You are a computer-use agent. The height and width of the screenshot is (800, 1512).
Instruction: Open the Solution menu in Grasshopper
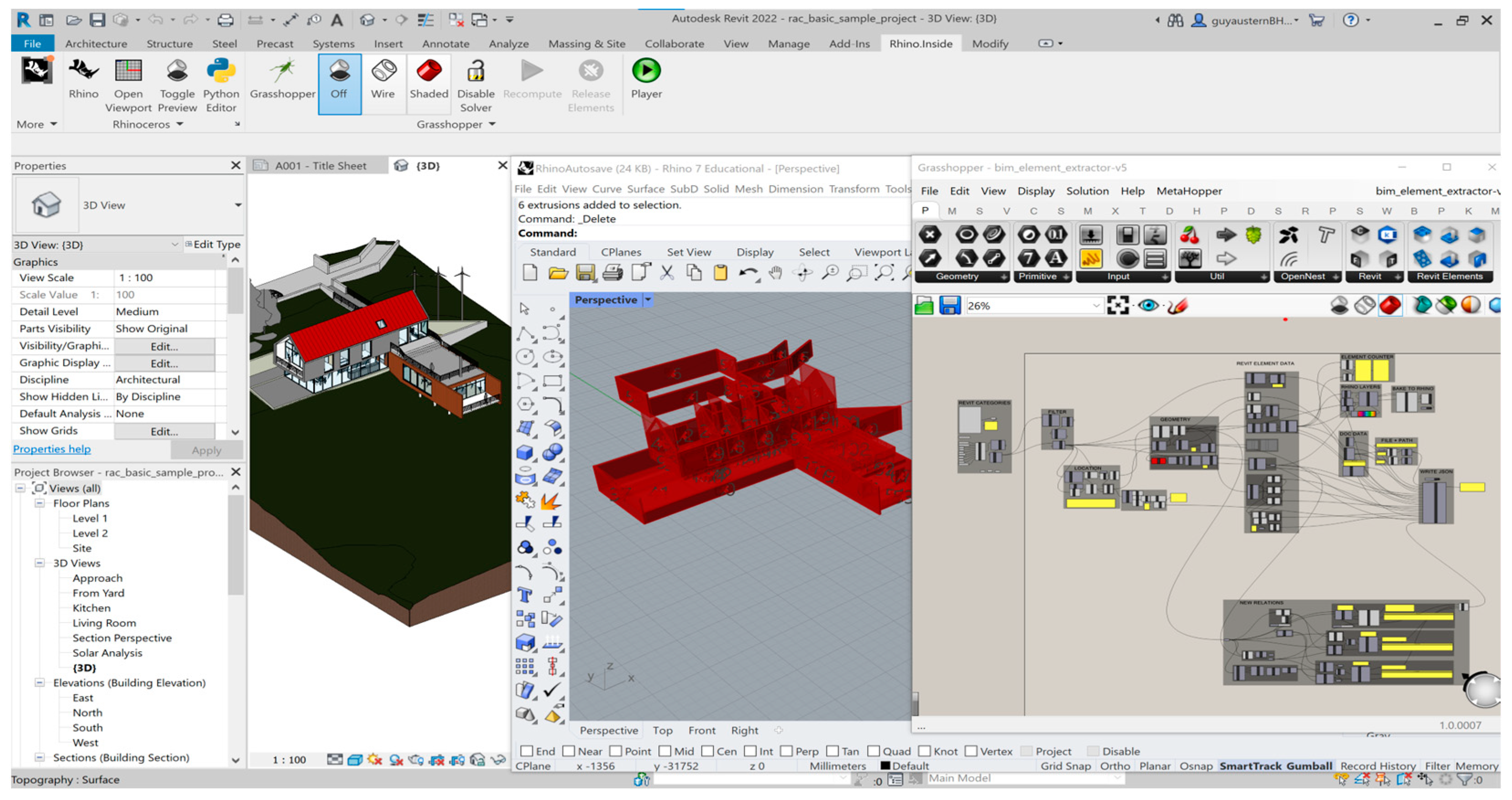(x=1087, y=191)
